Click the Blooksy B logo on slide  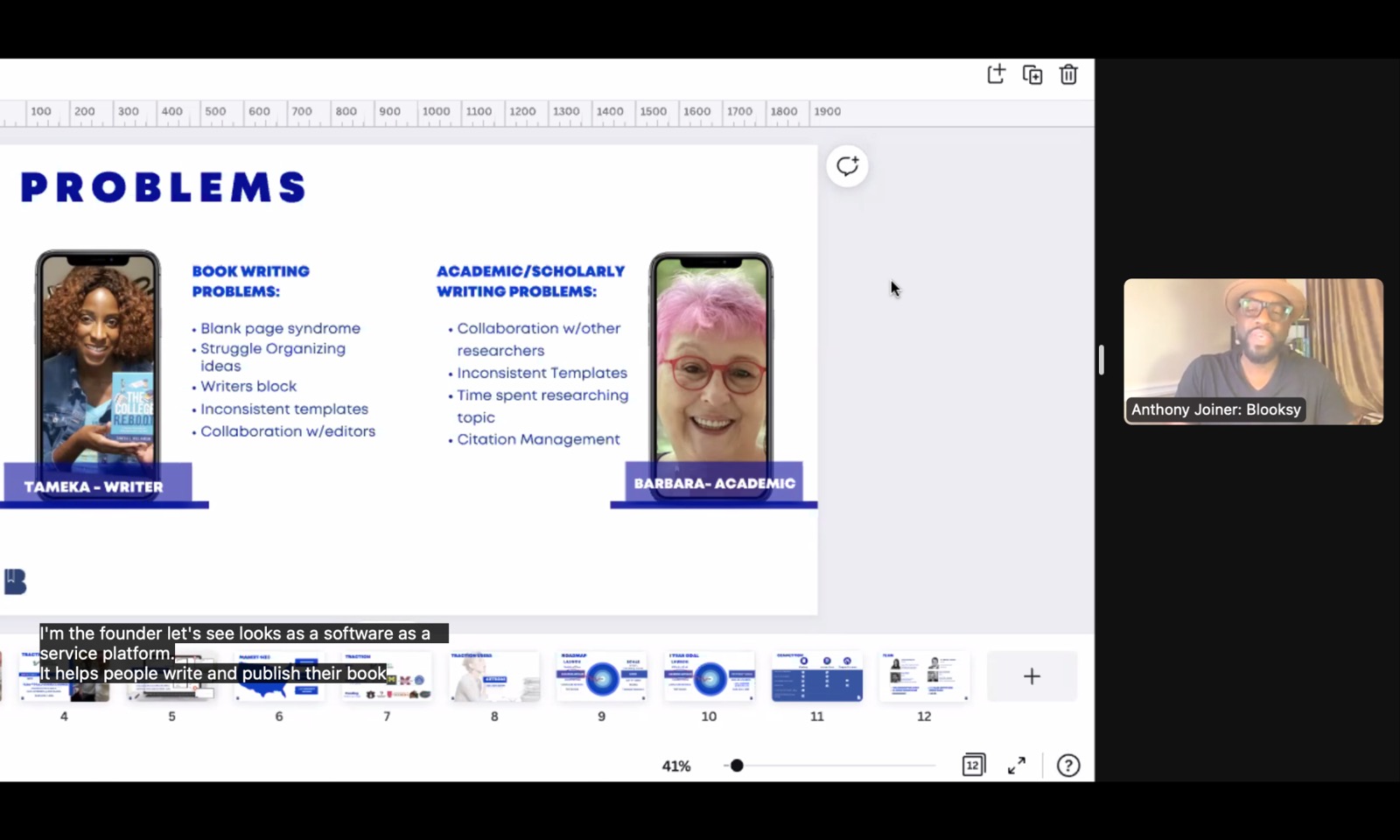click(x=16, y=582)
